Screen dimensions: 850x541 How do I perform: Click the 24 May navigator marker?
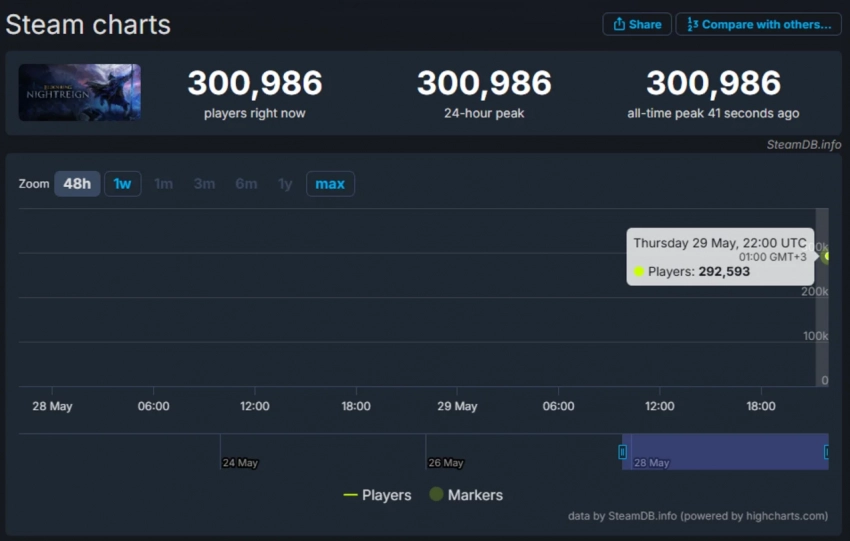click(x=240, y=463)
